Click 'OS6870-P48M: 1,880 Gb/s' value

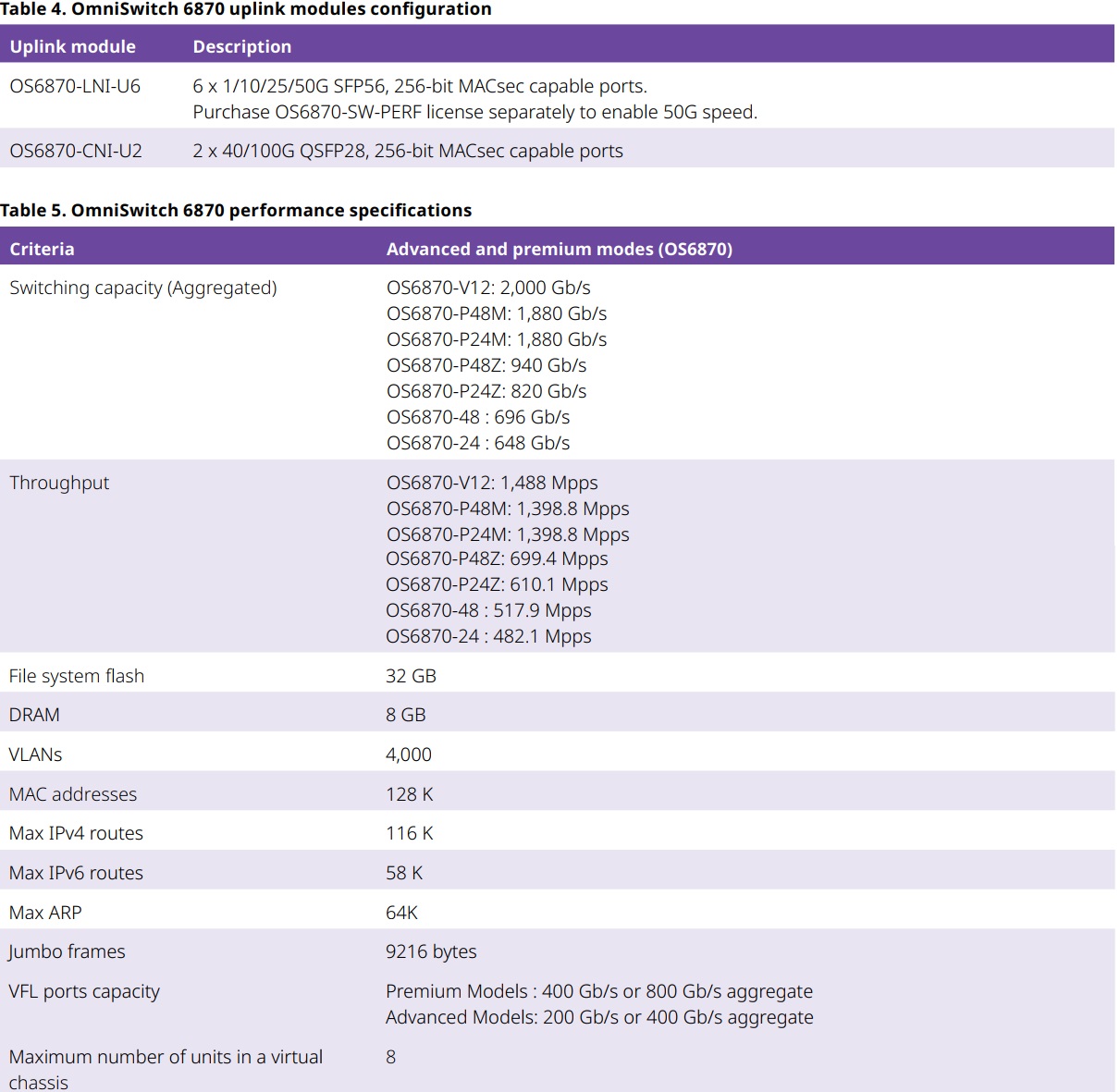tap(497, 313)
